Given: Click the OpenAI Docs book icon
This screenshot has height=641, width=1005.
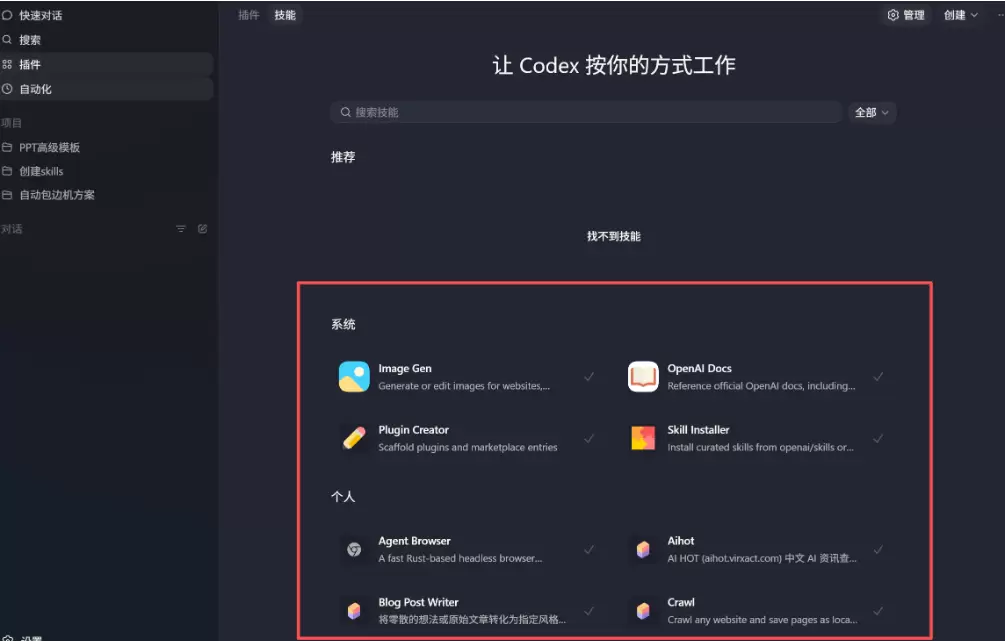Looking at the screenshot, I should pos(643,377).
